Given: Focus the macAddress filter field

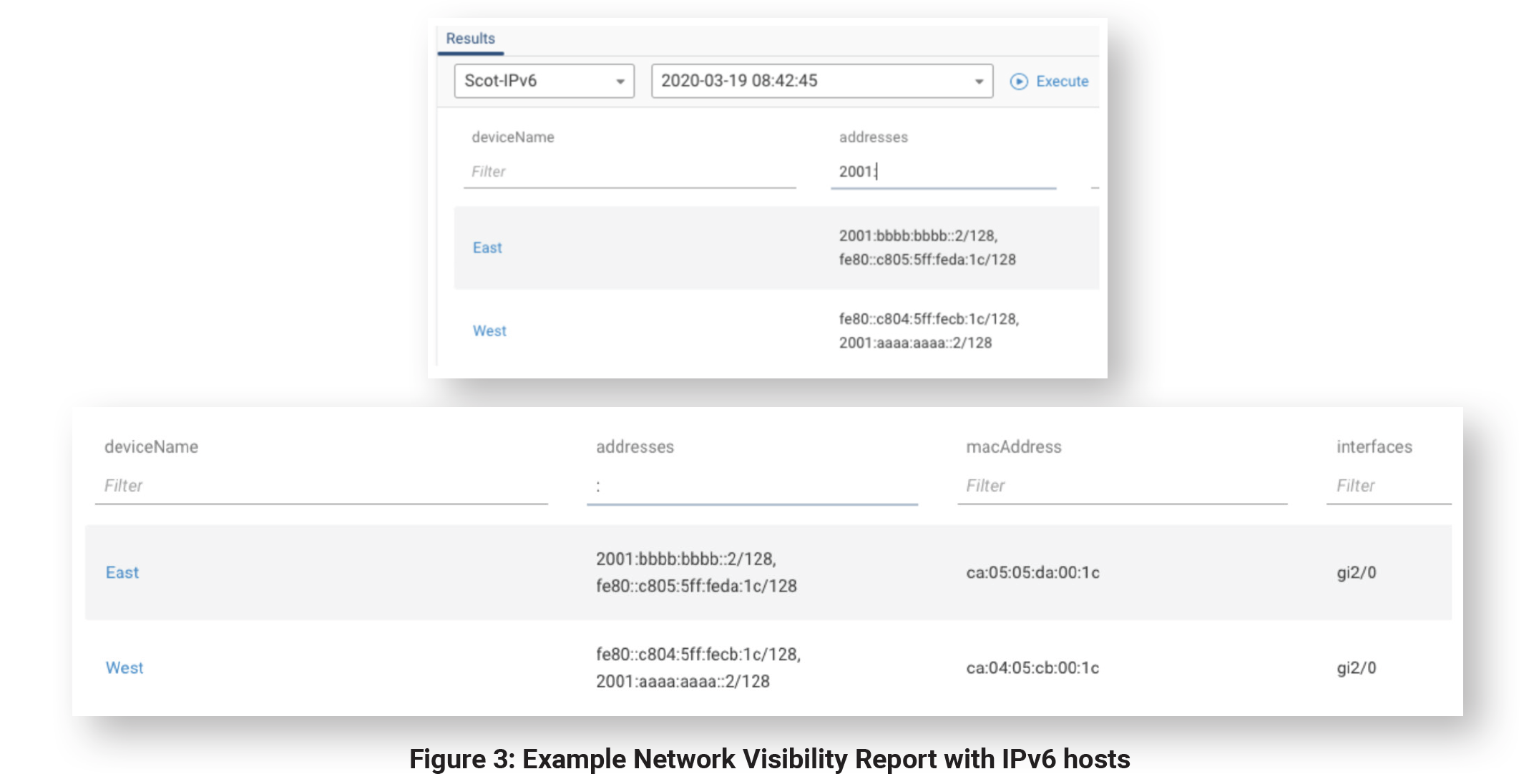Looking at the screenshot, I should (x=1121, y=486).
